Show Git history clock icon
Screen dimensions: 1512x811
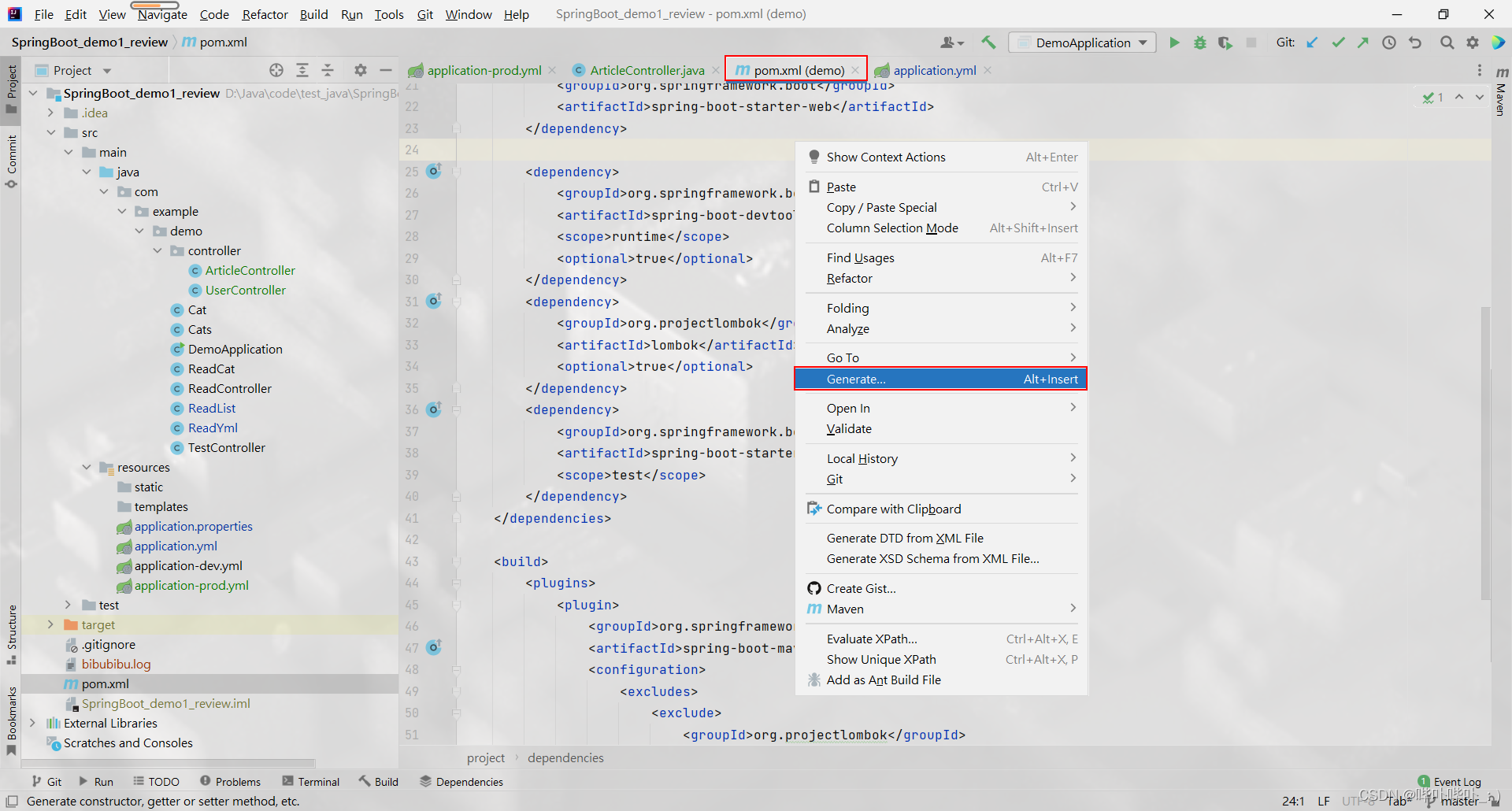point(1389,43)
